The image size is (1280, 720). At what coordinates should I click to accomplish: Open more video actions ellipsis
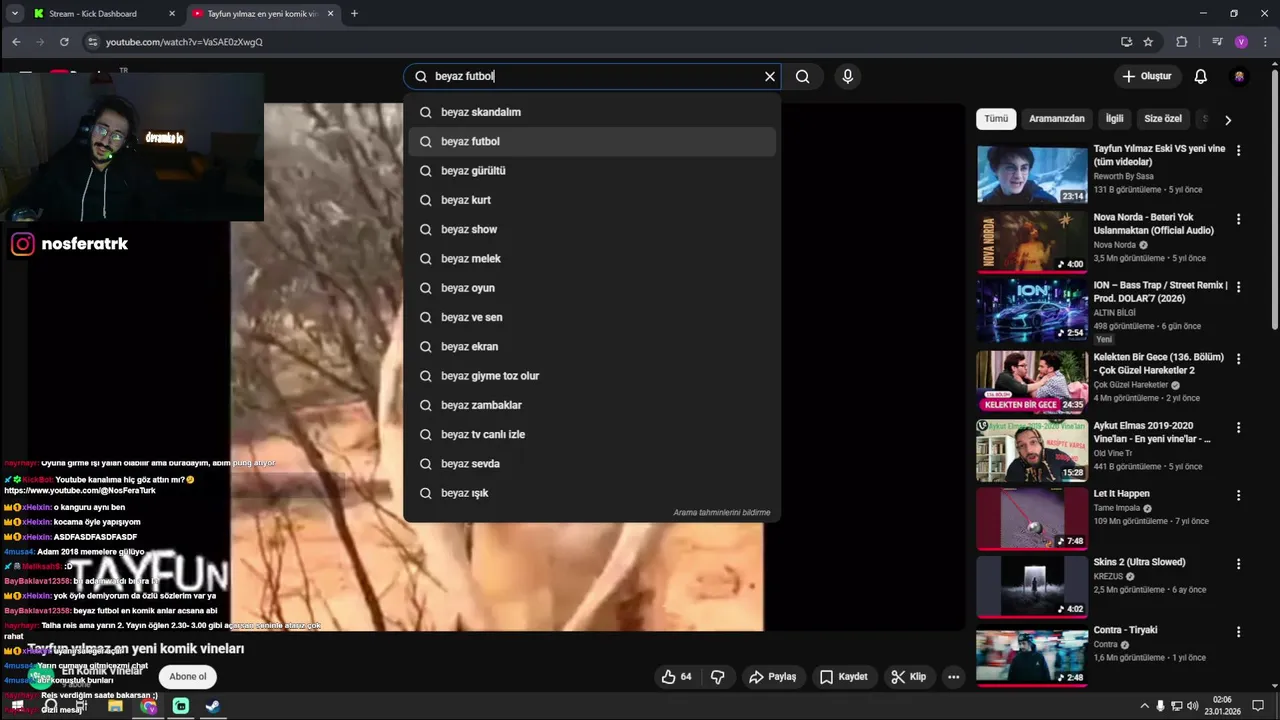(954, 677)
